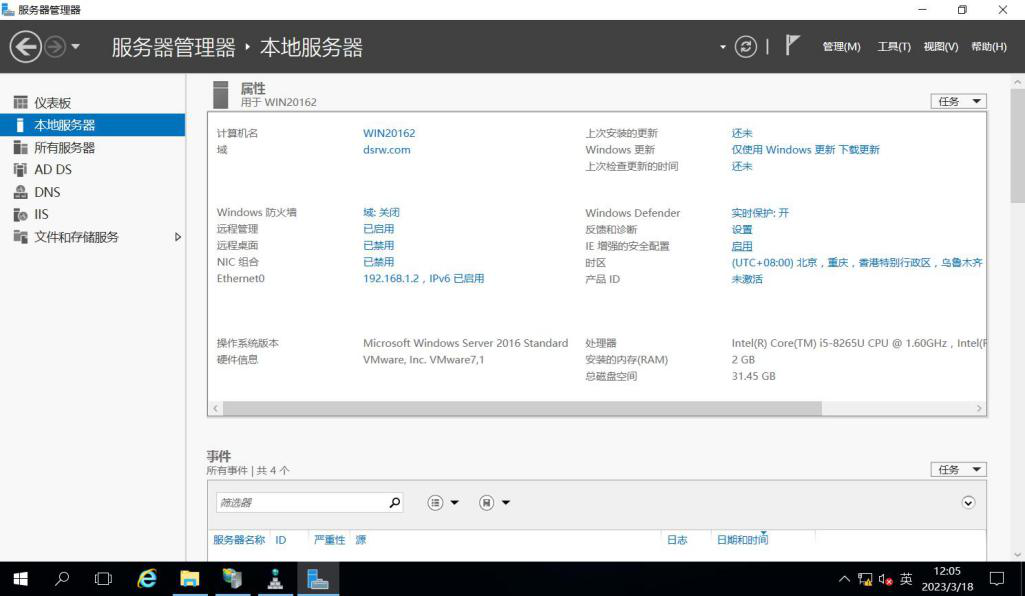This screenshot has height=596, width=1025.
Task: Refresh Server Manager with circular arrows icon
Action: coord(745,46)
